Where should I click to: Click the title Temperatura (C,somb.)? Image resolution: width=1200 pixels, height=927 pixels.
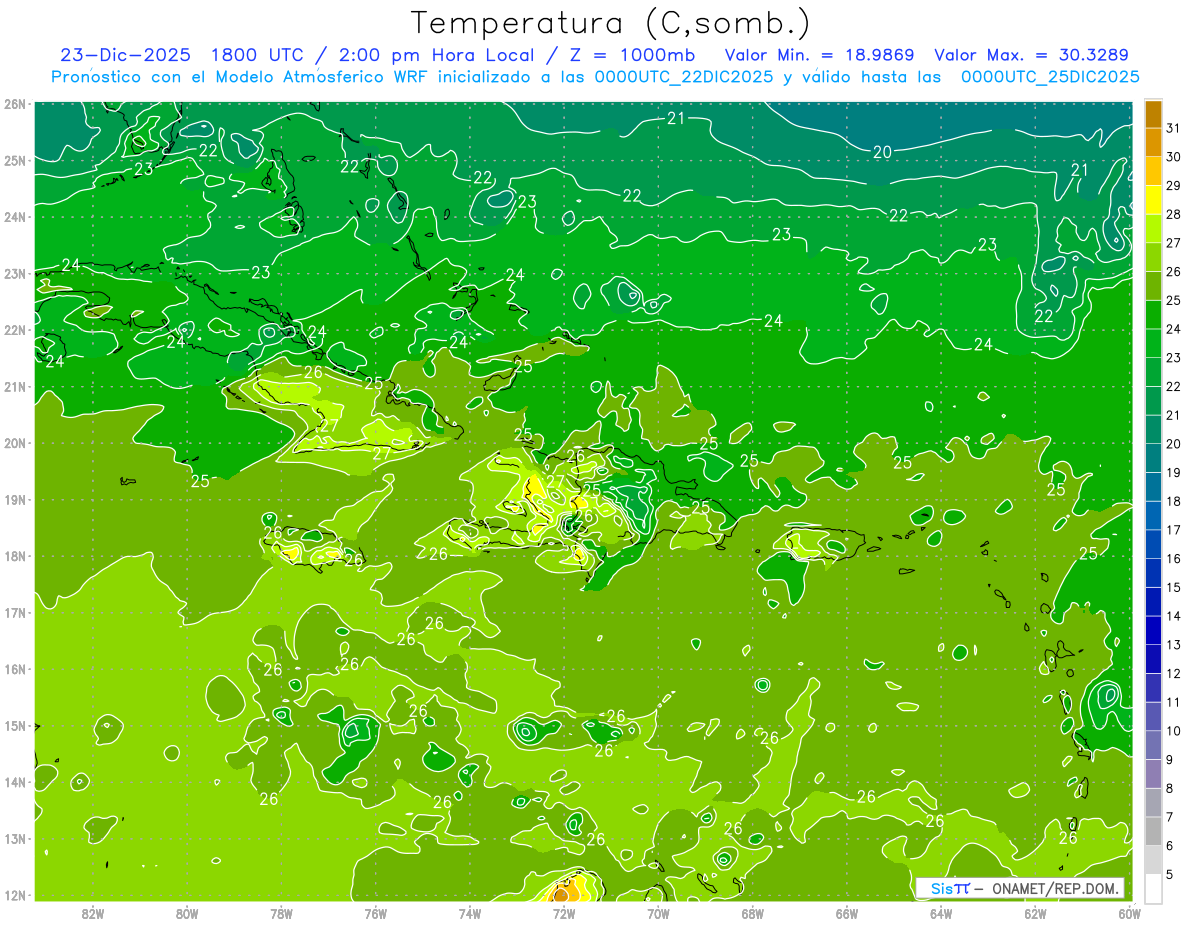tap(611, 23)
